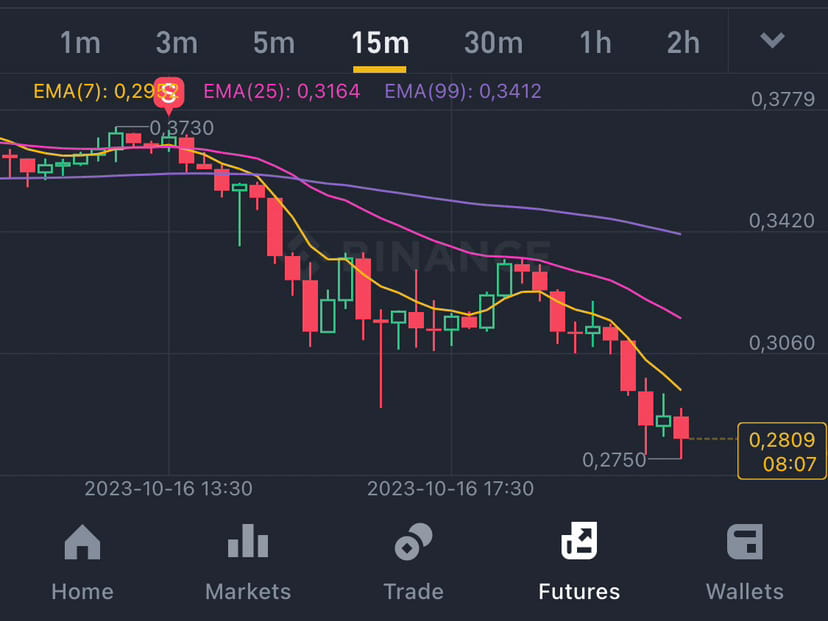Click the 0,3730 high price label
This screenshot has width=828, height=621.
[x=182, y=128]
